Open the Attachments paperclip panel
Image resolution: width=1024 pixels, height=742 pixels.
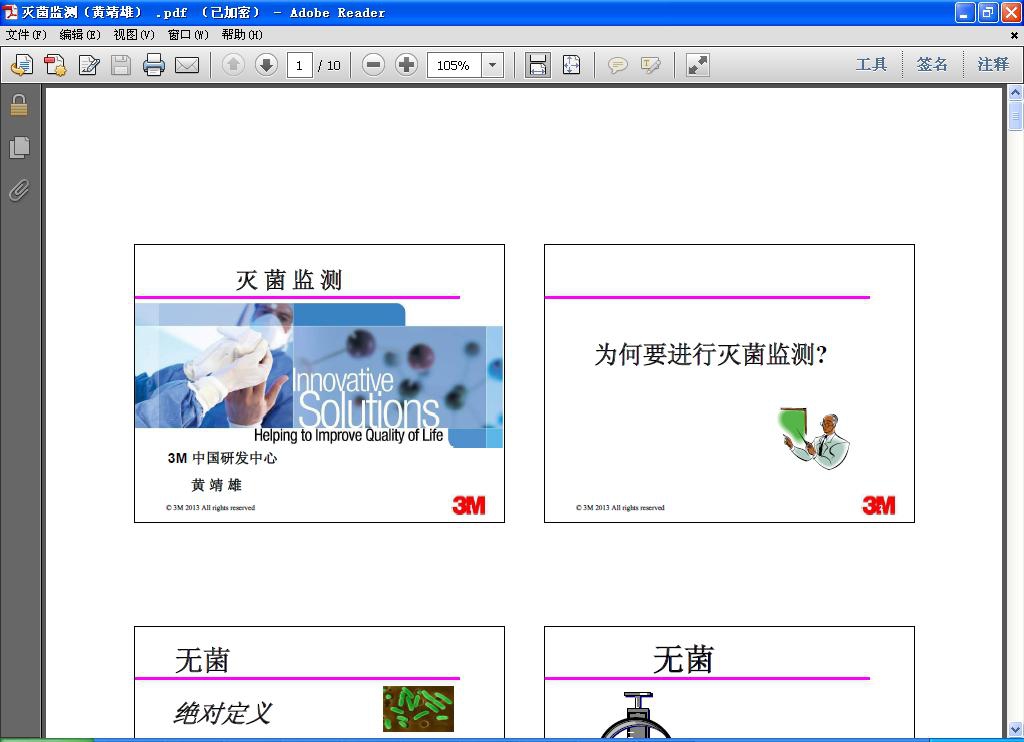[17, 191]
